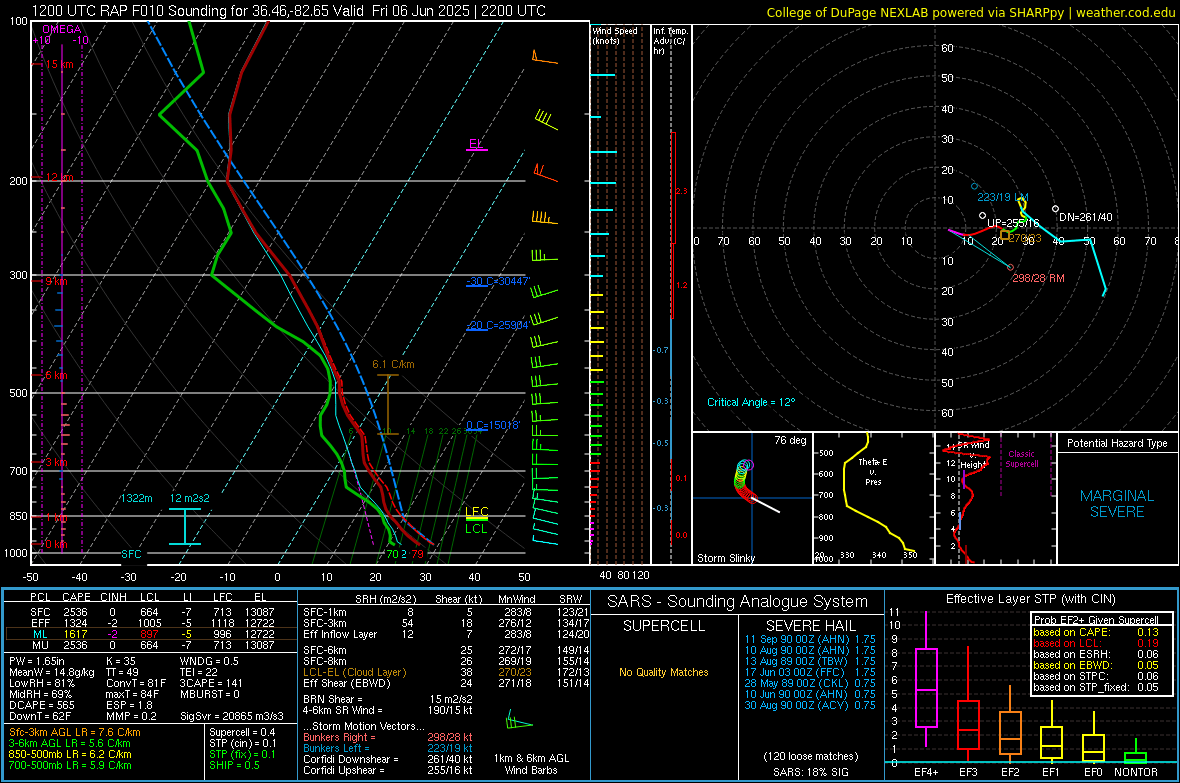Screen dimensions: 1180x783
Task: Click the Storm Slinky caption
Action: [725, 558]
